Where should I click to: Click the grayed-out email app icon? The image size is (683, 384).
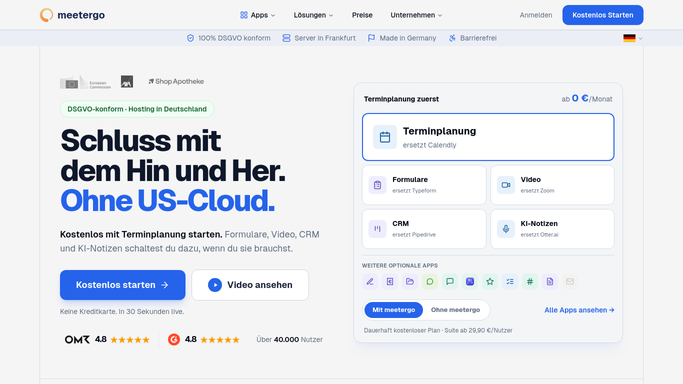pos(570,282)
